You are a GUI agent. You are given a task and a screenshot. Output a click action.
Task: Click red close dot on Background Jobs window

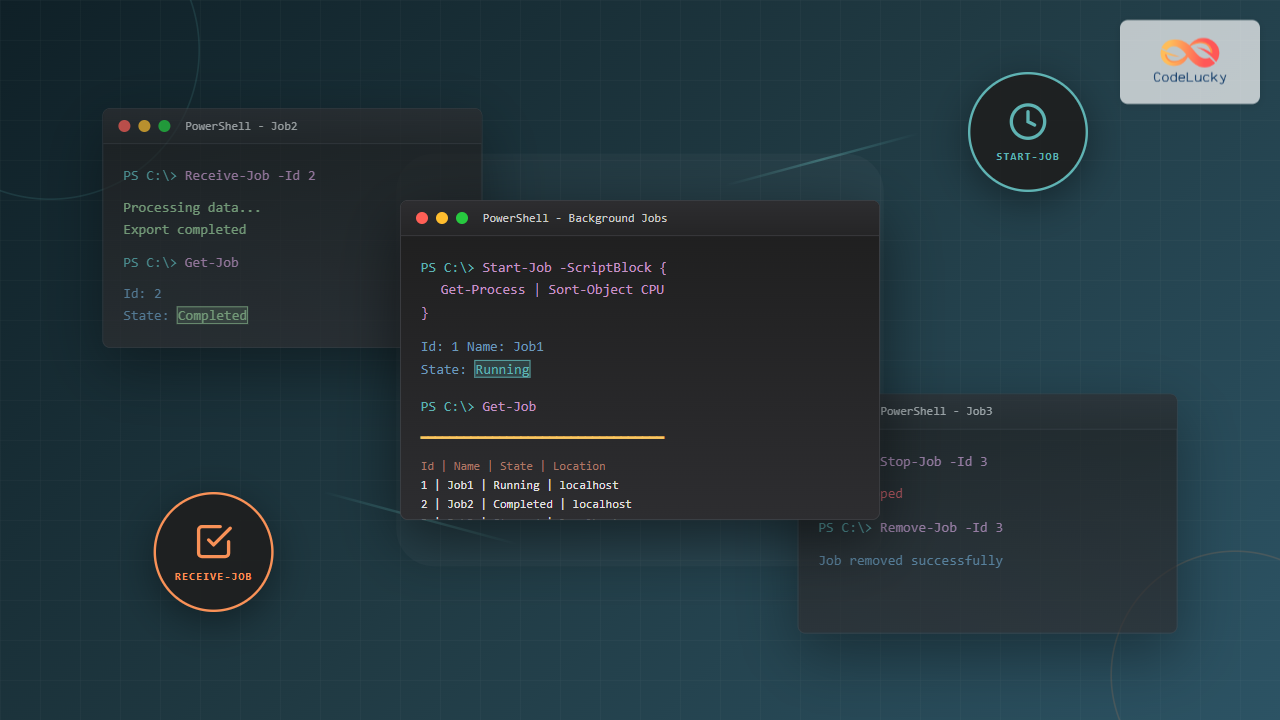[x=422, y=218]
